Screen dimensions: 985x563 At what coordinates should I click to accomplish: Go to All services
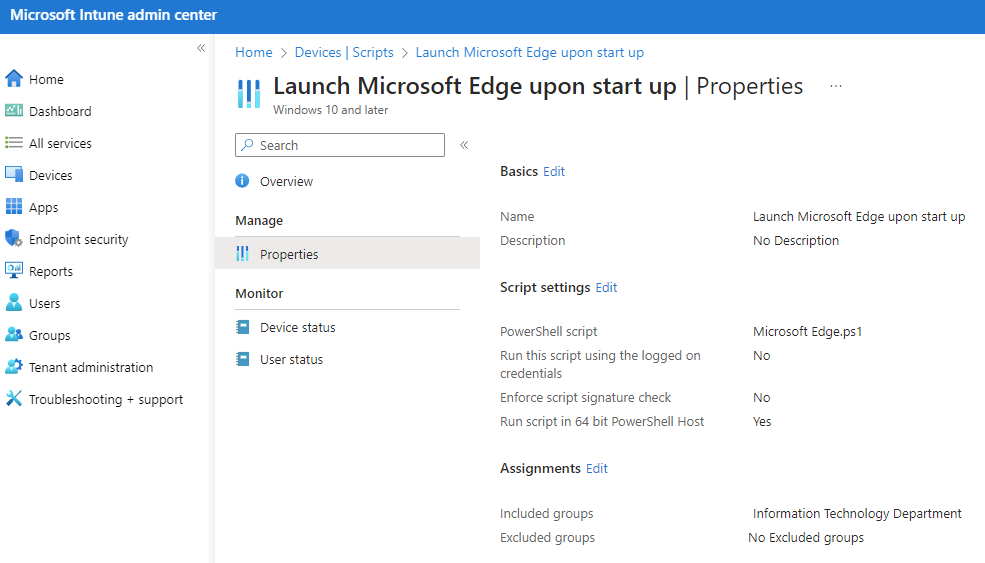(x=60, y=143)
